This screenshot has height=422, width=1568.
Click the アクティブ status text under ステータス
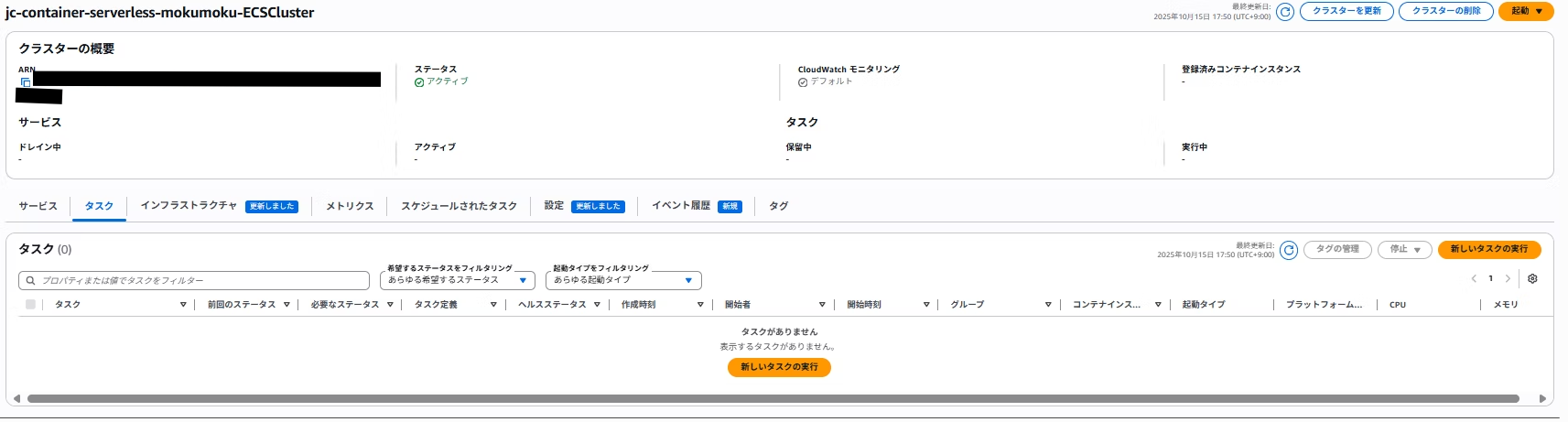pyautogui.click(x=447, y=81)
